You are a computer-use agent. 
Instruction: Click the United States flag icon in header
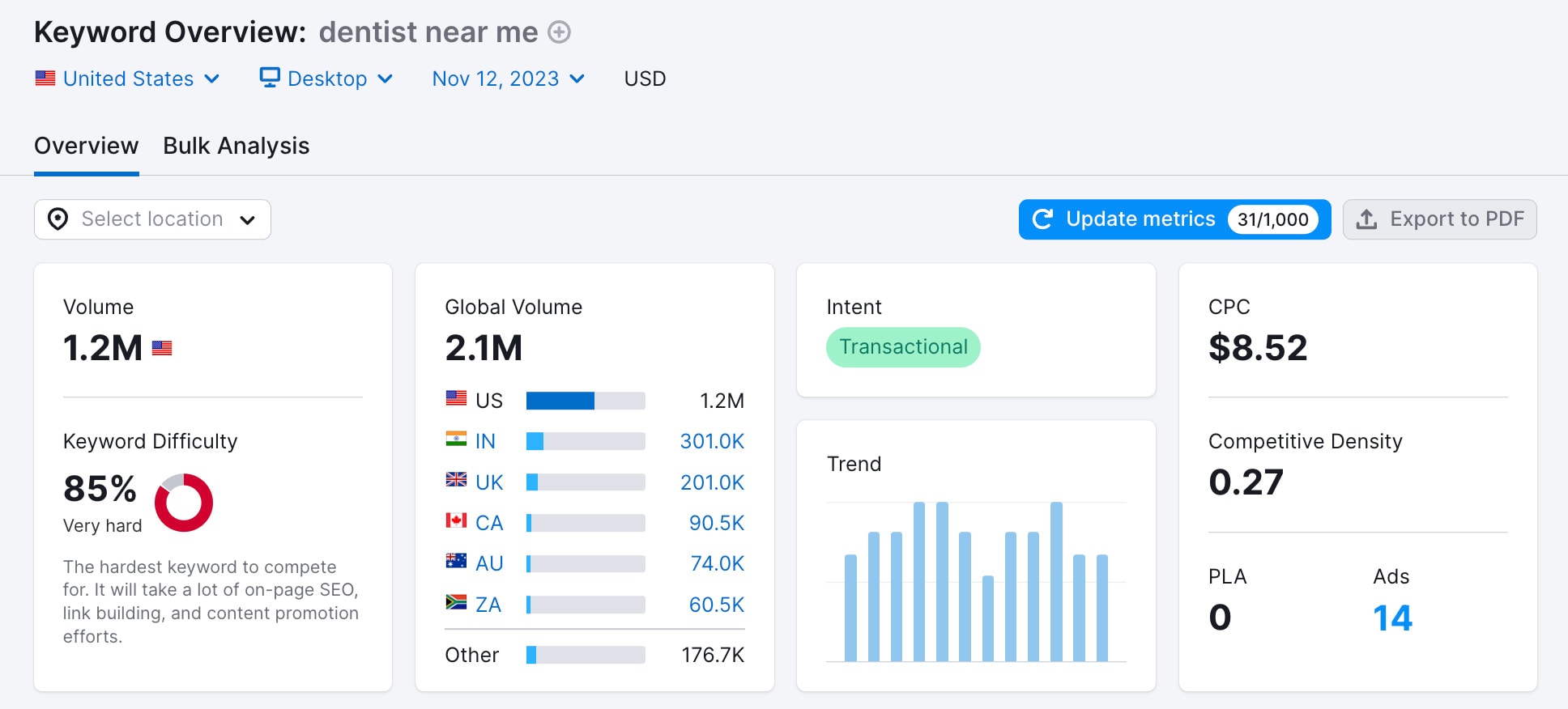[45, 79]
